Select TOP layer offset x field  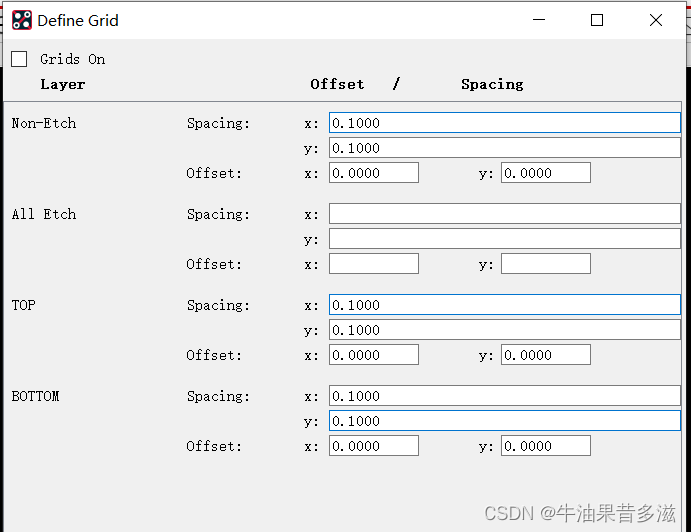(373, 355)
